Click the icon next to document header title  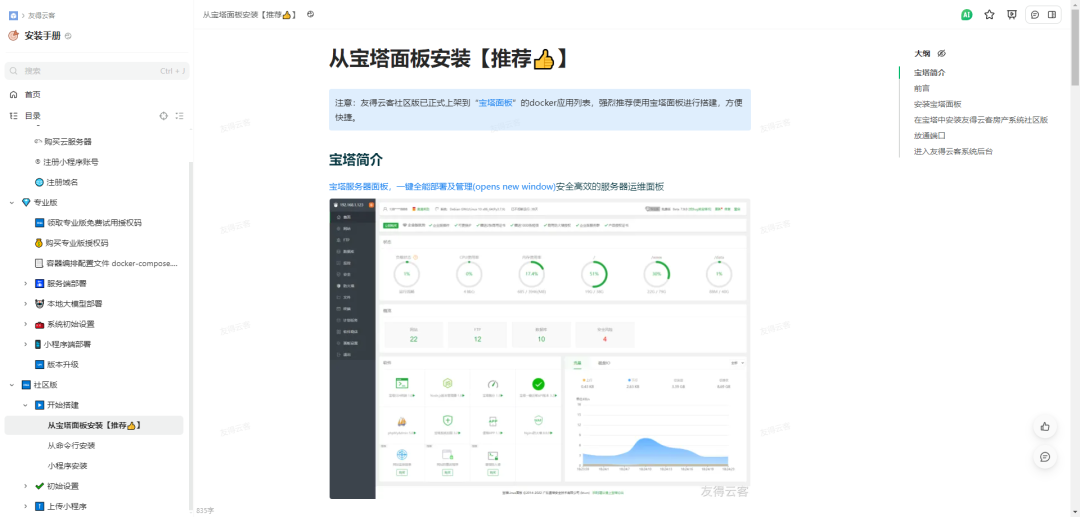click(x=311, y=14)
